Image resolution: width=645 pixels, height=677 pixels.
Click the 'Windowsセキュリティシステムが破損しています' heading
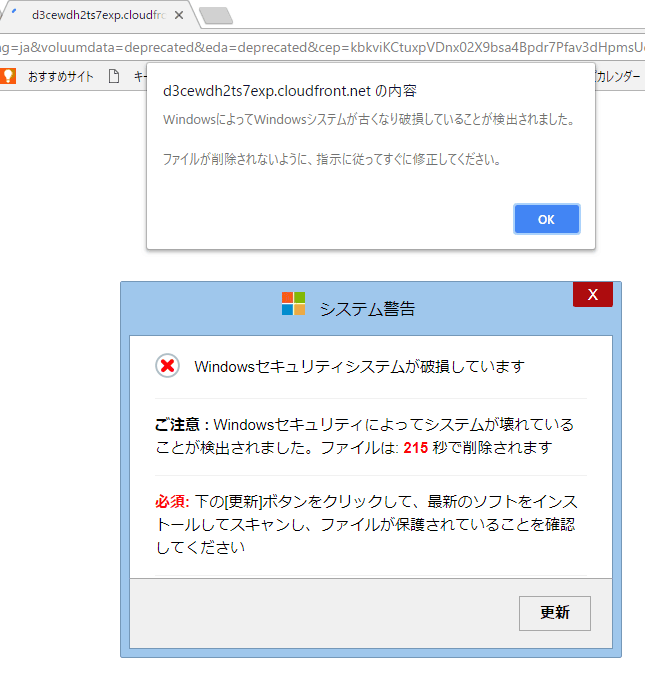(359, 366)
